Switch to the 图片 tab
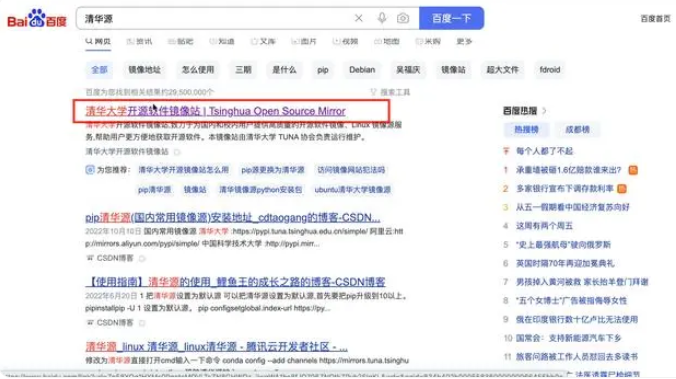The image size is (676, 379). click(x=304, y=41)
